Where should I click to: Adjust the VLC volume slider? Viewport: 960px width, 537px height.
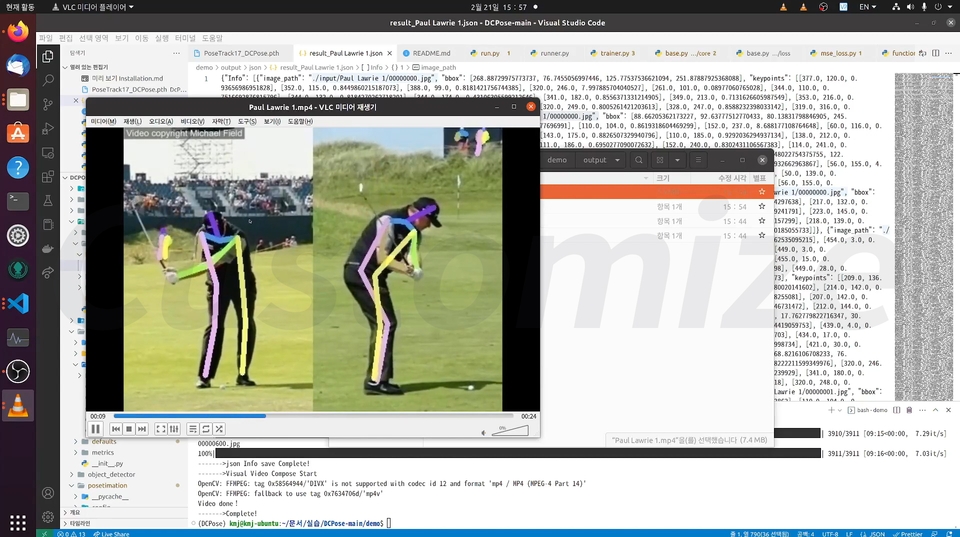pyautogui.click(x=509, y=430)
